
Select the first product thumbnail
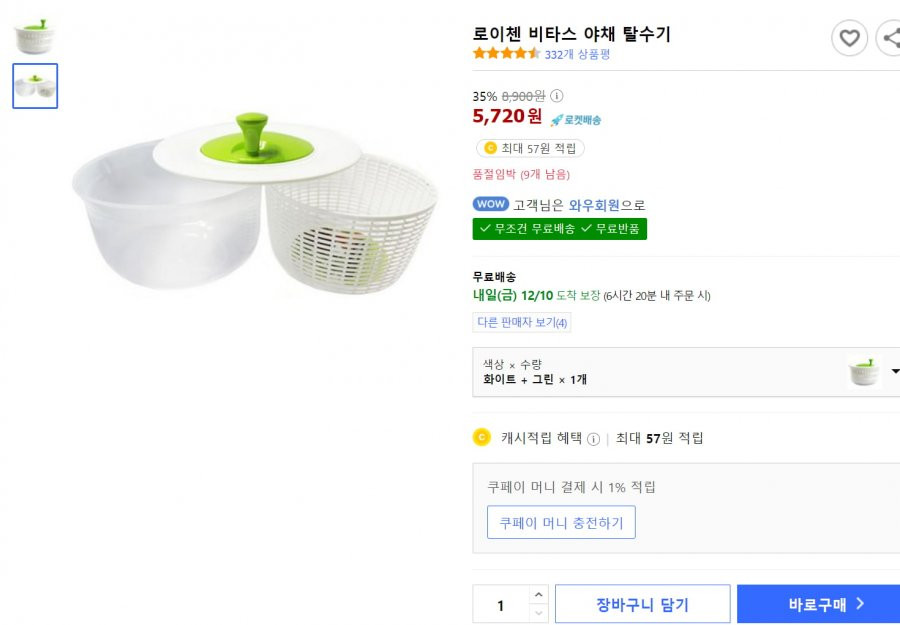click(35, 37)
